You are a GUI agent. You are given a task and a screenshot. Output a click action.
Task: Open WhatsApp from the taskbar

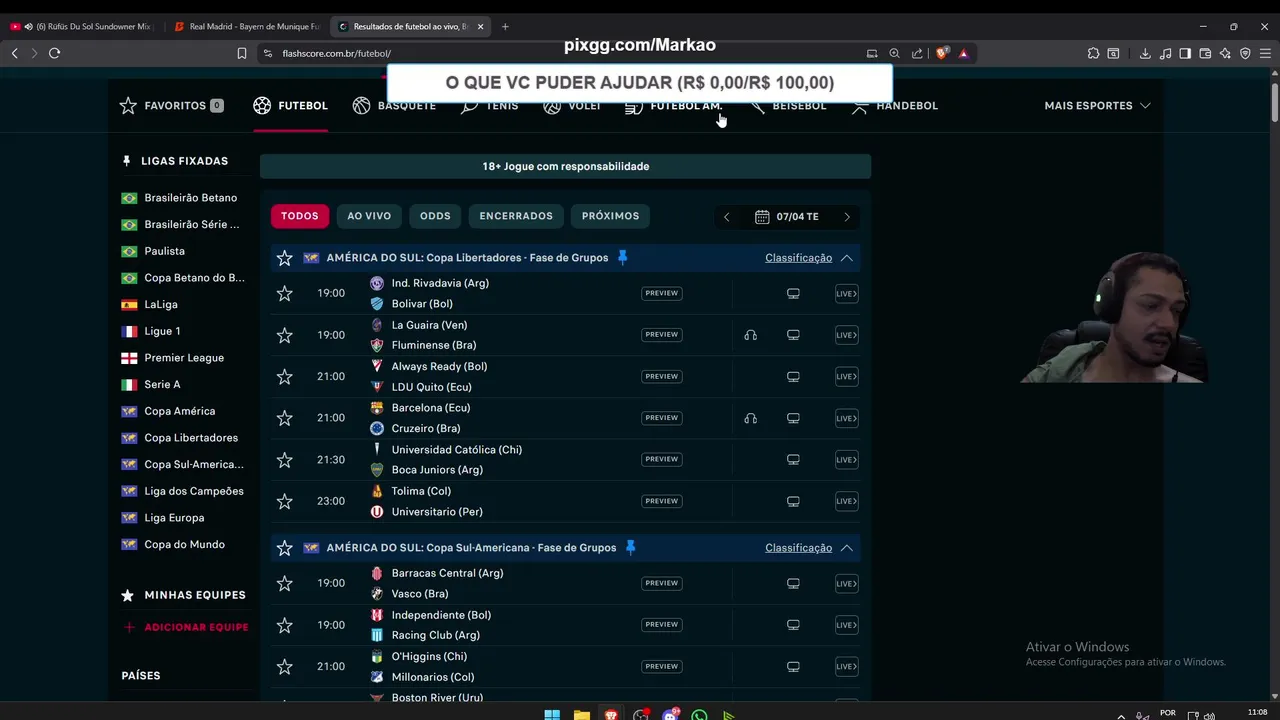pyautogui.click(x=699, y=715)
